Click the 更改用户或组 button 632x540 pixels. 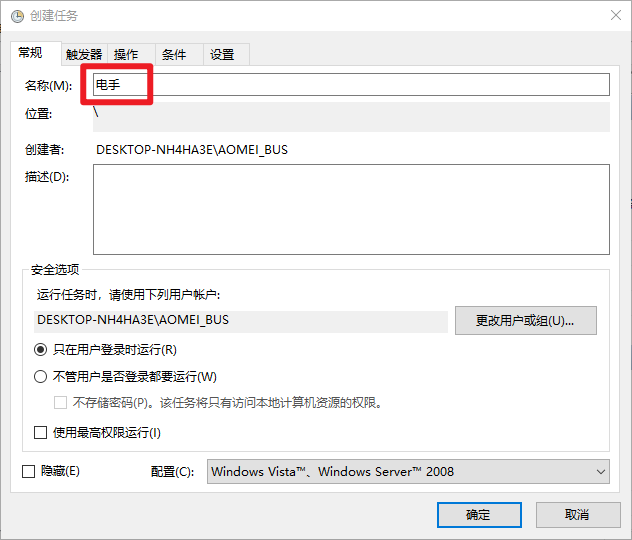tap(526, 321)
